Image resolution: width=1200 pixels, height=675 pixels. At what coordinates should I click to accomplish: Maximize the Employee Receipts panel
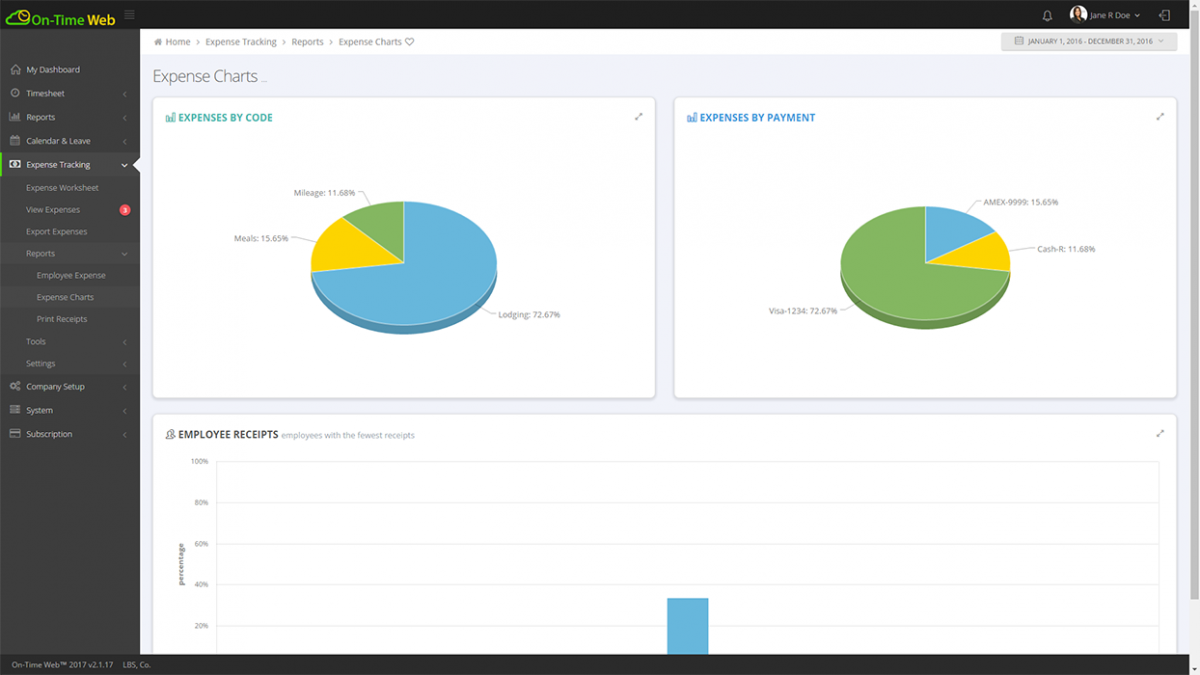pos(1160,433)
